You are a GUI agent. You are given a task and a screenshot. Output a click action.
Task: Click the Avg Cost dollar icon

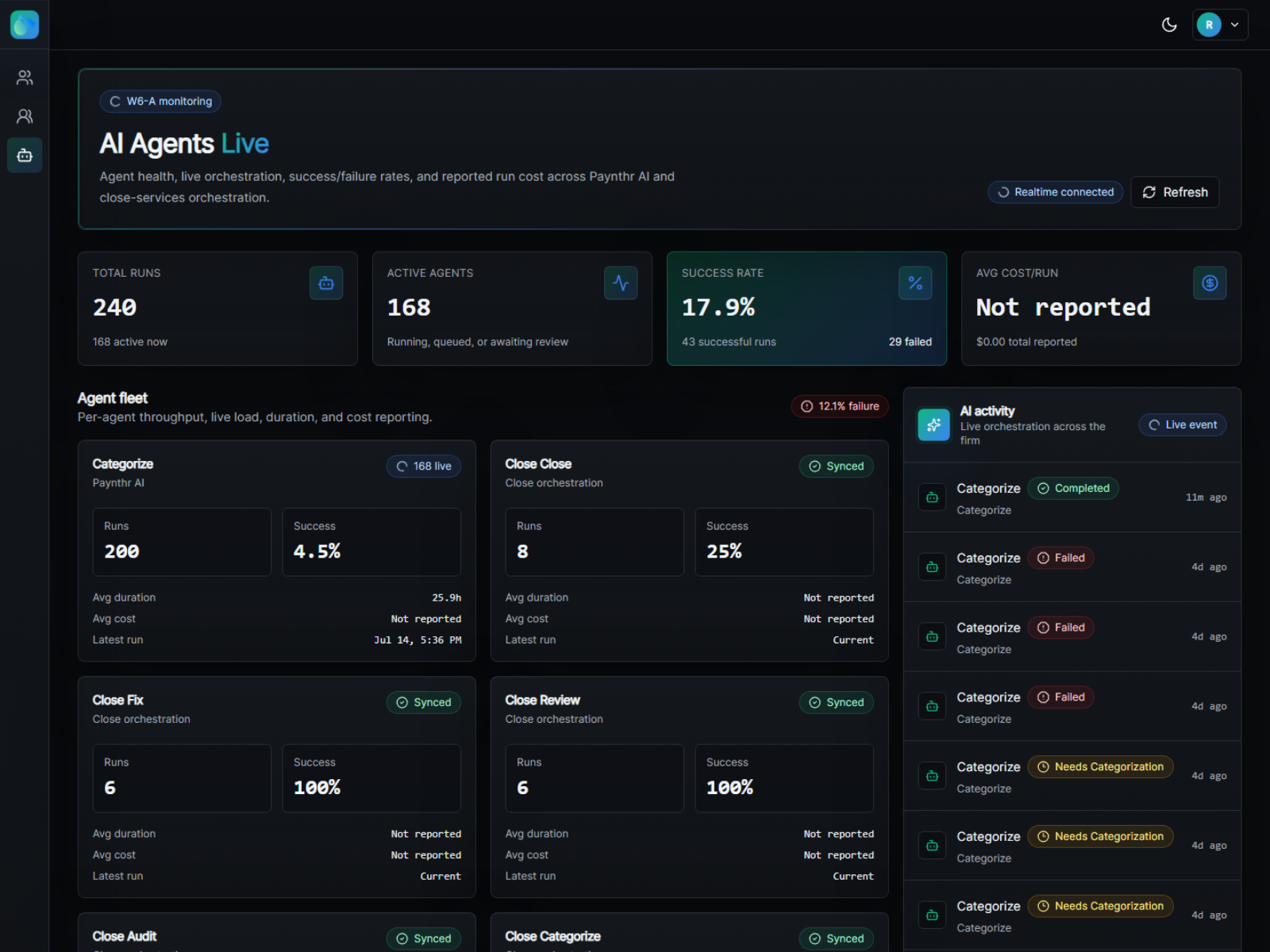coord(1210,283)
